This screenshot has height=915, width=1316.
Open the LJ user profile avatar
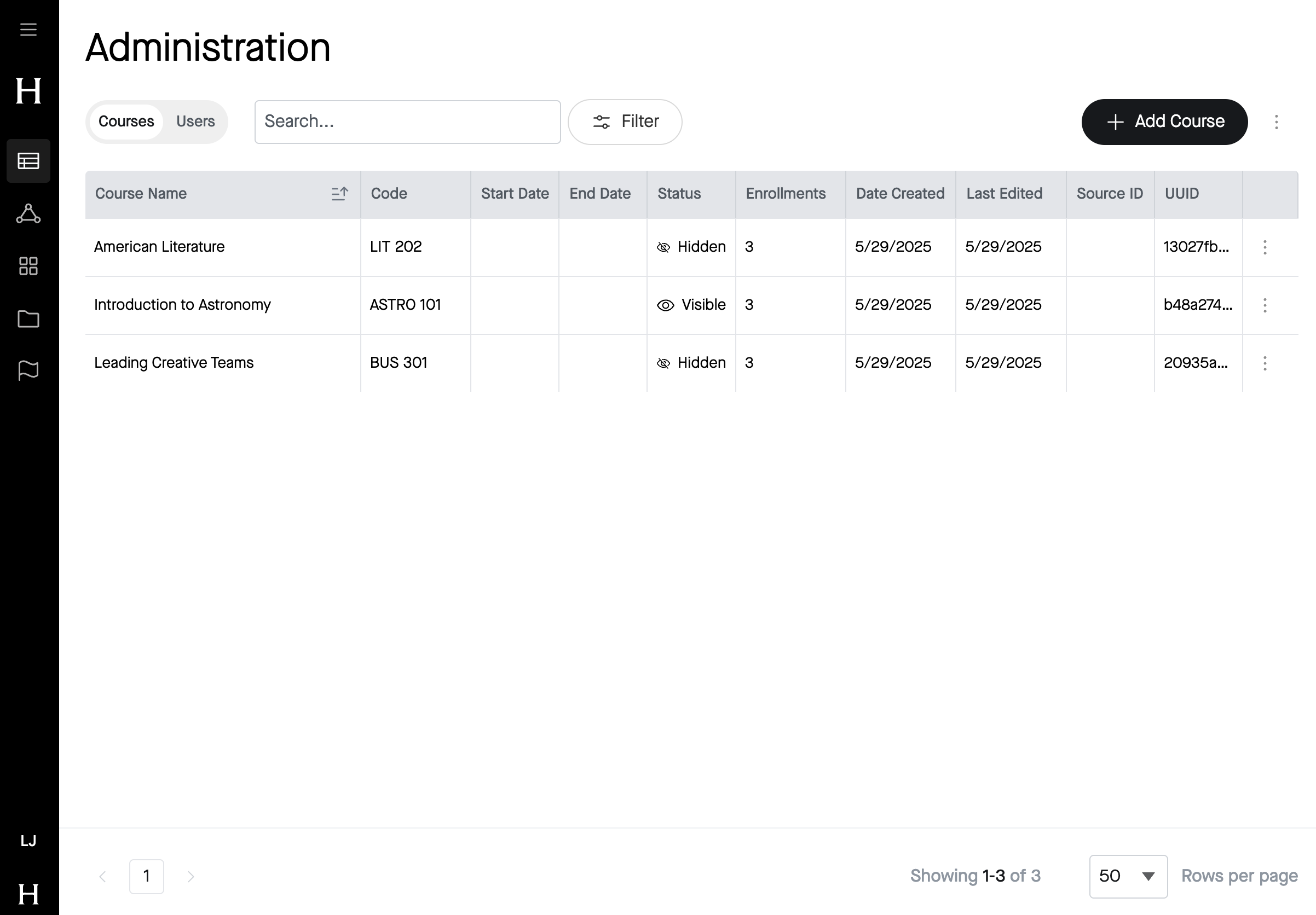[x=28, y=841]
